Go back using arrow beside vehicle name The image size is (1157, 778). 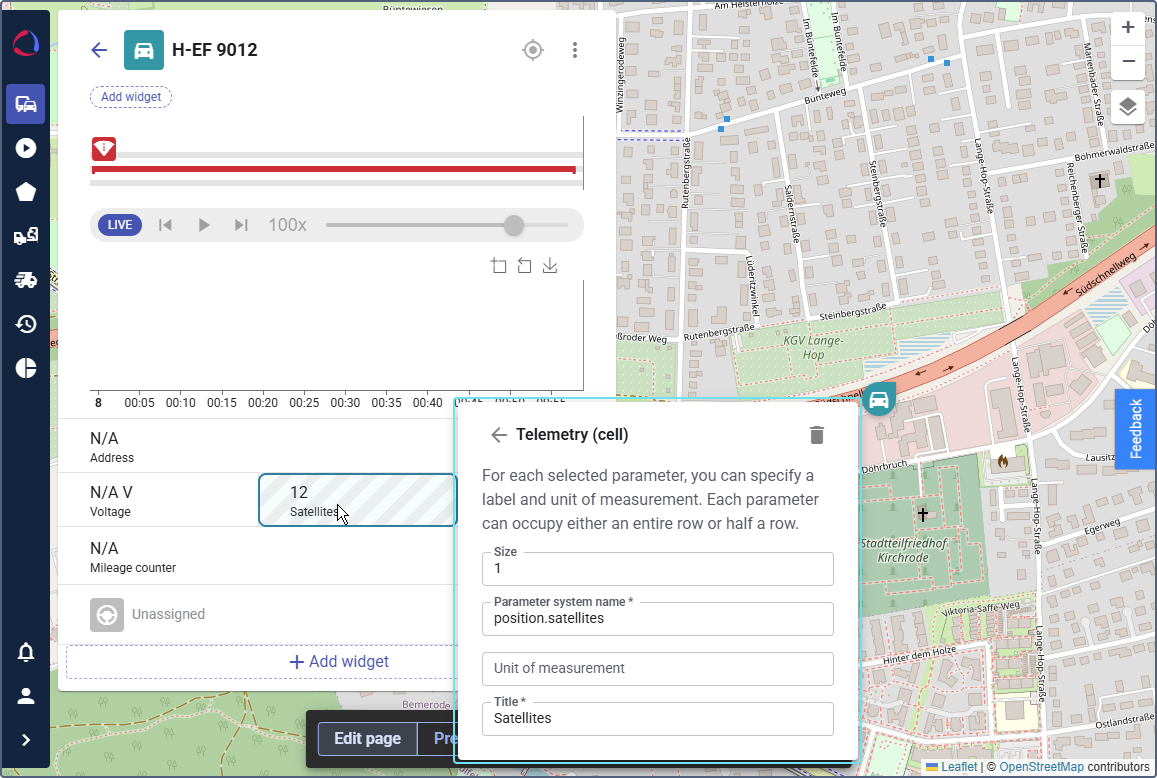[99, 50]
